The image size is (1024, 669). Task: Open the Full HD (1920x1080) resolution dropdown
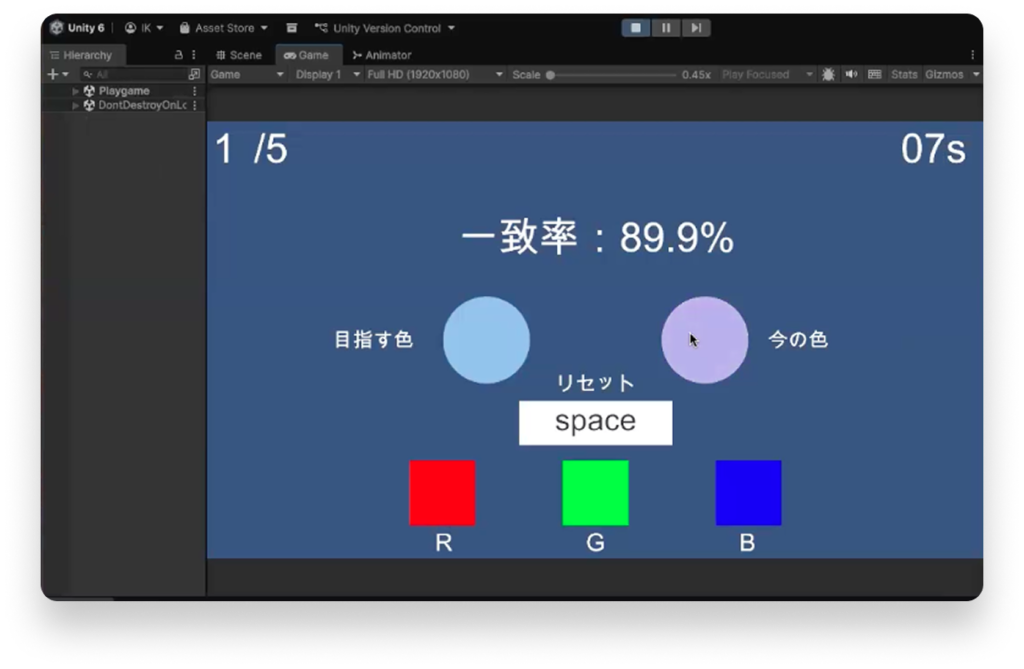point(433,75)
